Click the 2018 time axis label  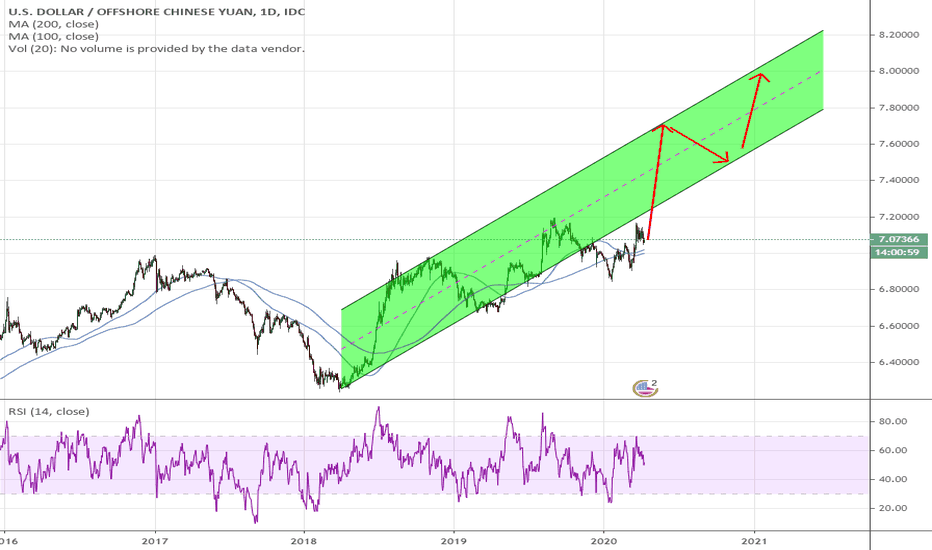[x=304, y=541]
